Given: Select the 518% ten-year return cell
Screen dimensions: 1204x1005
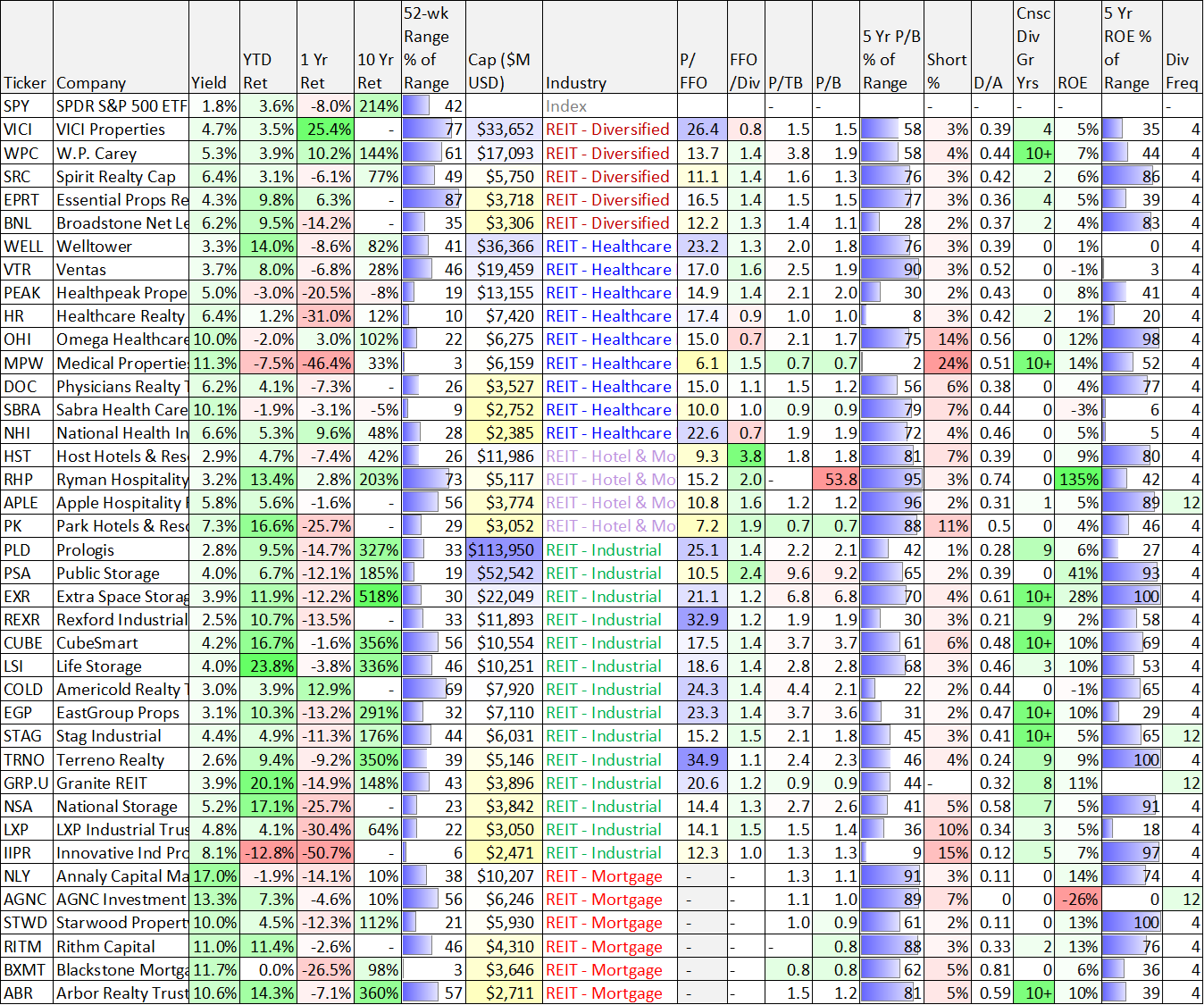Looking at the screenshot, I should pos(378,596).
